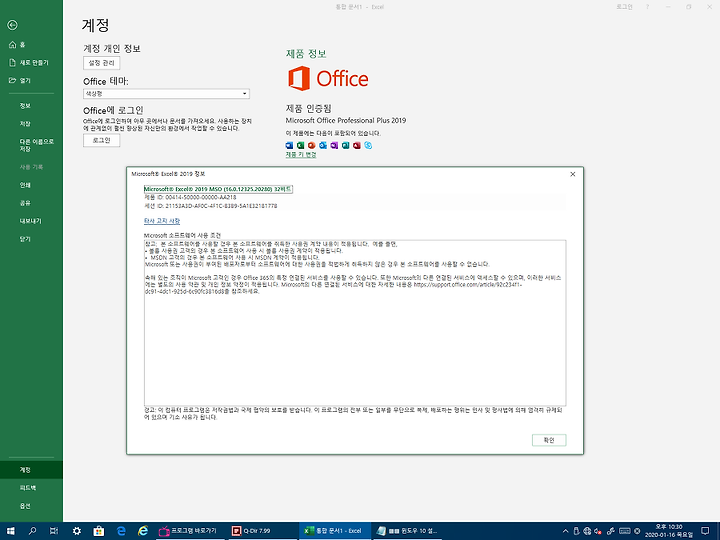Open the touch keyboard tray icon
Screen dimensions: 720x540
tap(624, 531)
